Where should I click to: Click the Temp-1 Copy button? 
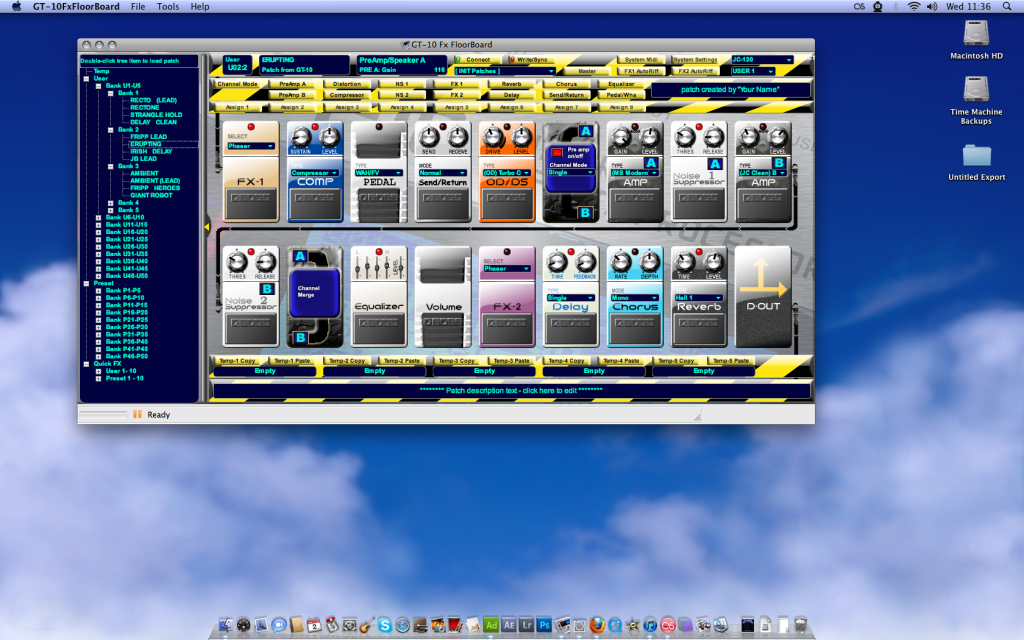(237, 360)
